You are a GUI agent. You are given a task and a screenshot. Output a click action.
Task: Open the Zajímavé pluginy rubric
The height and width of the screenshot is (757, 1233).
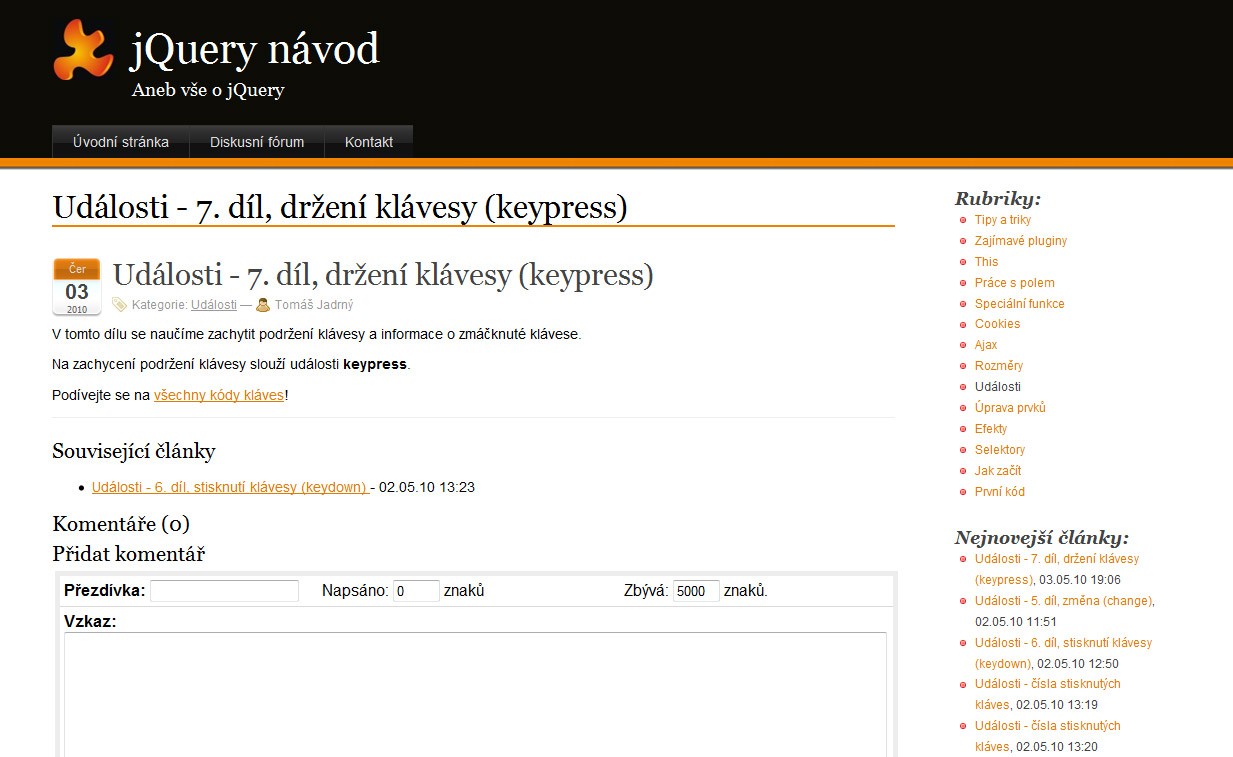[1021, 241]
